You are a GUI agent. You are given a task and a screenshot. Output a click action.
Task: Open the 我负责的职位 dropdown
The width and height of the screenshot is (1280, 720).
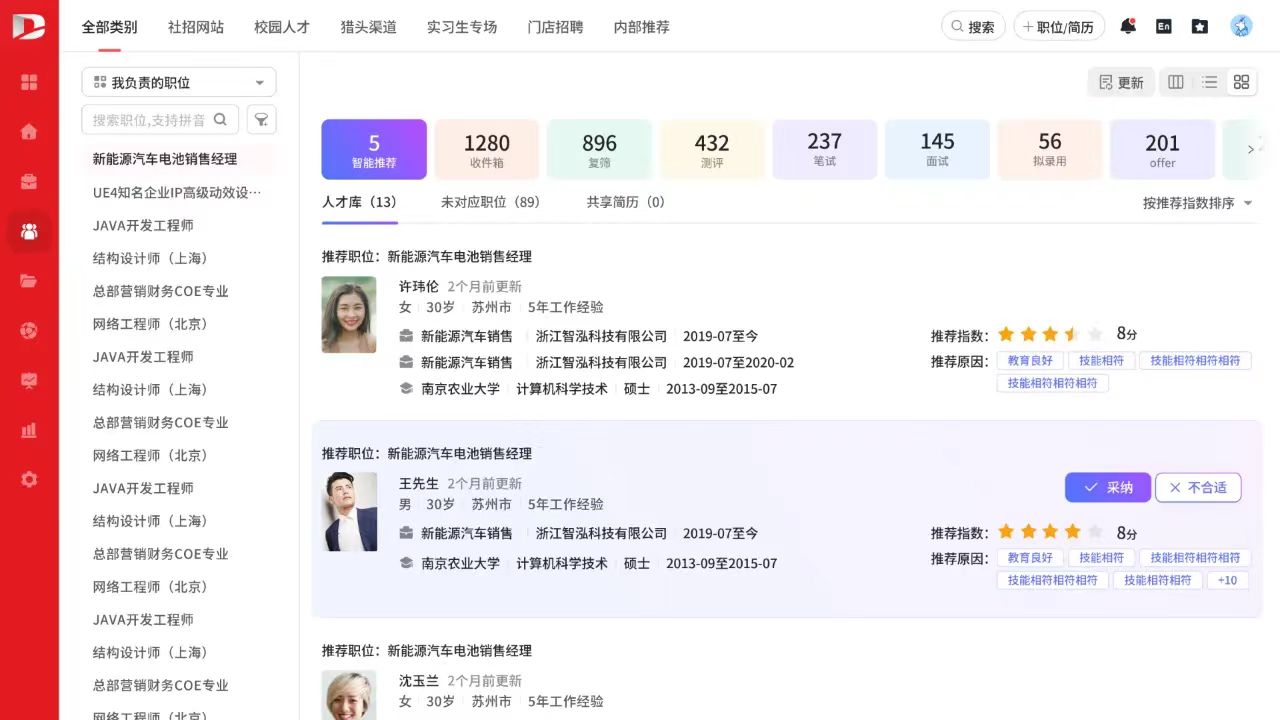tap(177, 82)
